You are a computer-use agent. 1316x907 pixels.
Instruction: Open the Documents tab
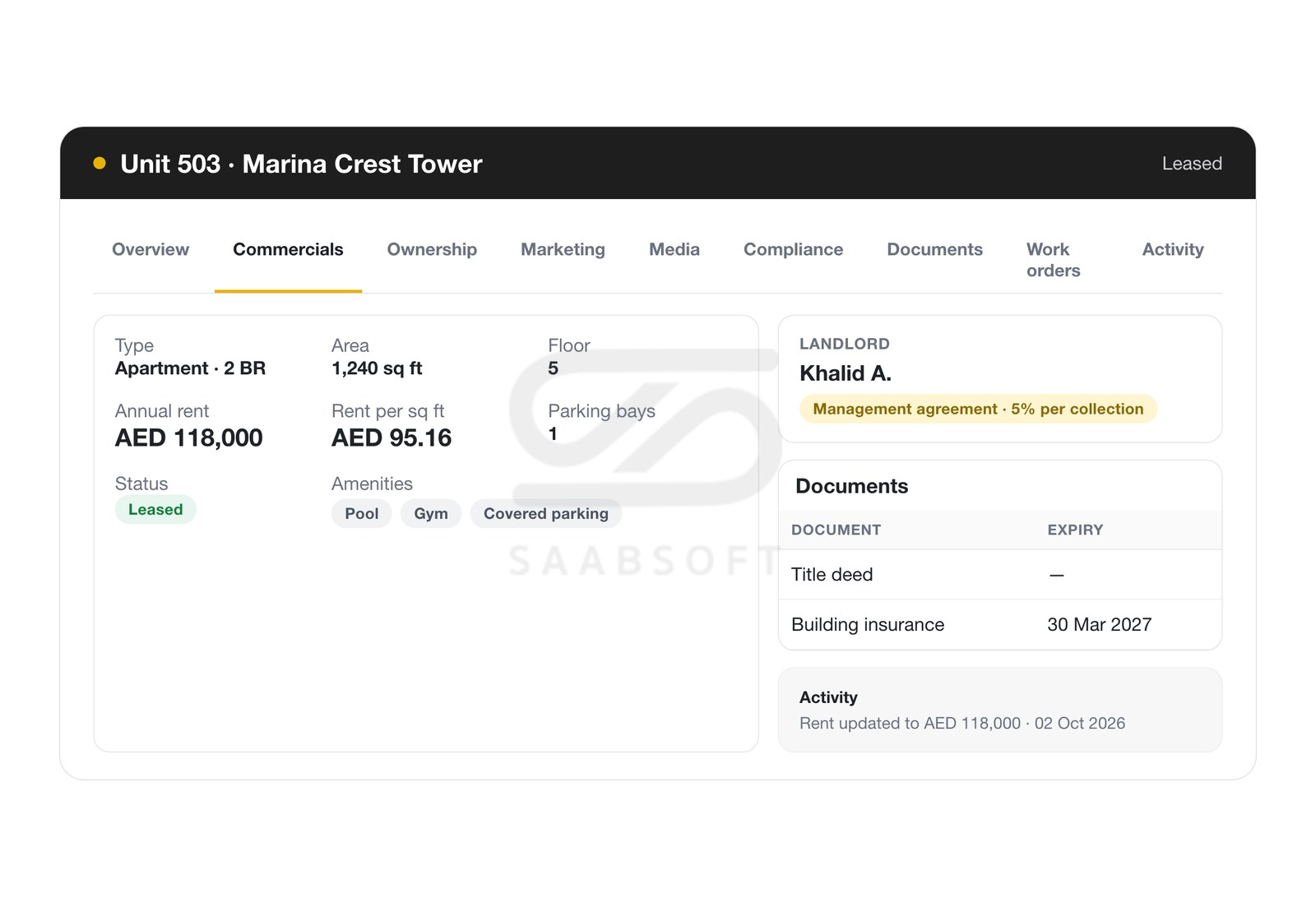pos(934,249)
